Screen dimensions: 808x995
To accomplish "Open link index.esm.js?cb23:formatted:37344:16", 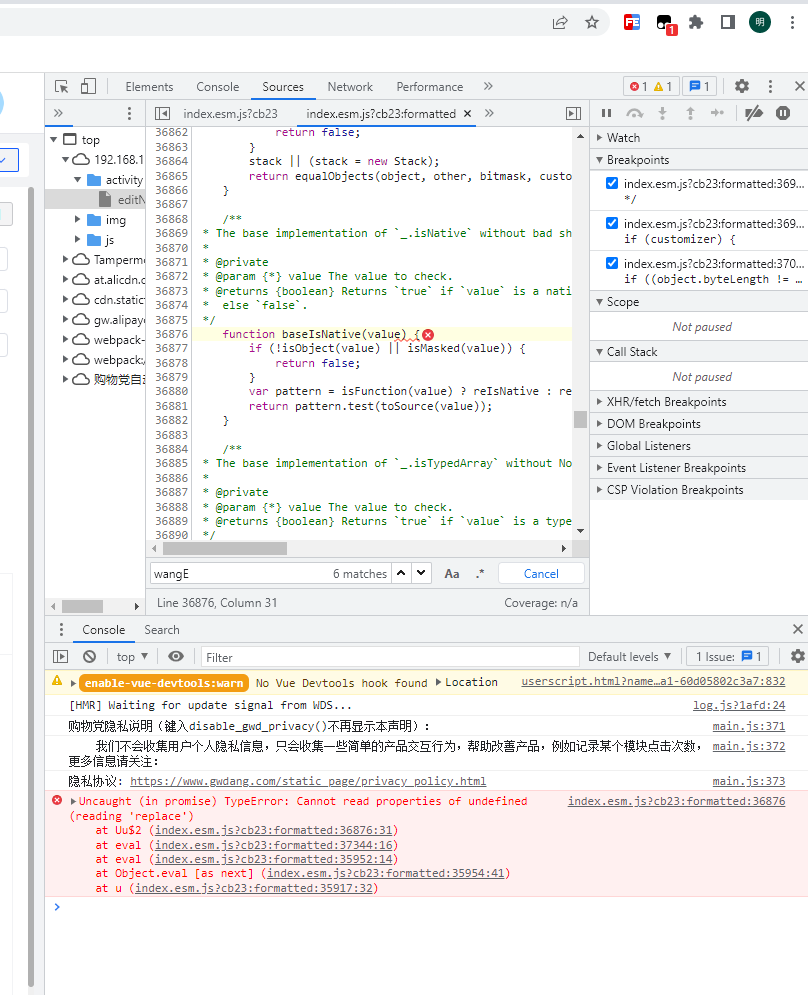I will click(274, 845).
